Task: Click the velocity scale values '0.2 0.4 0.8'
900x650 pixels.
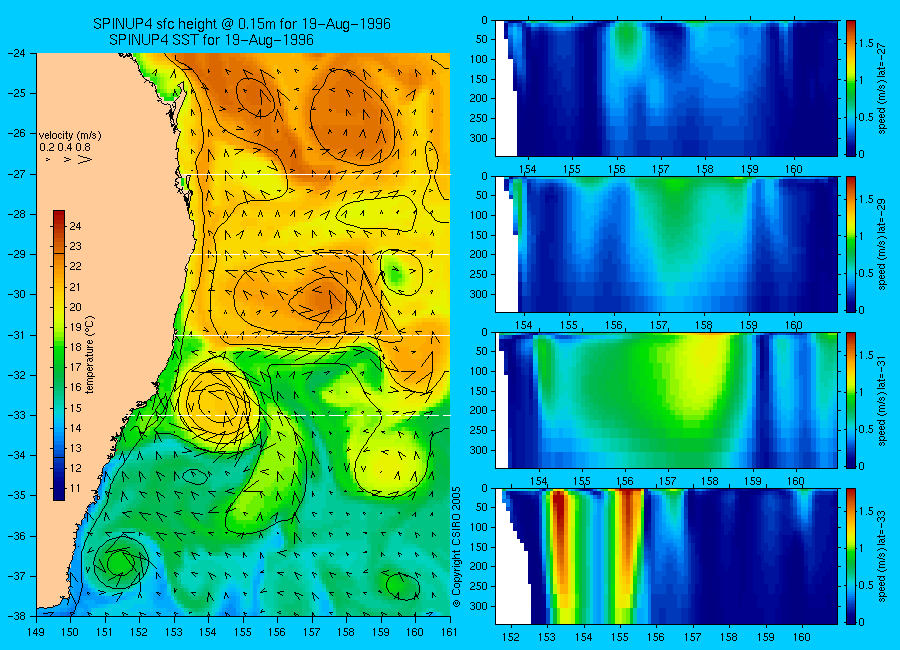Action: pyautogui.click(x=65, y=148)
